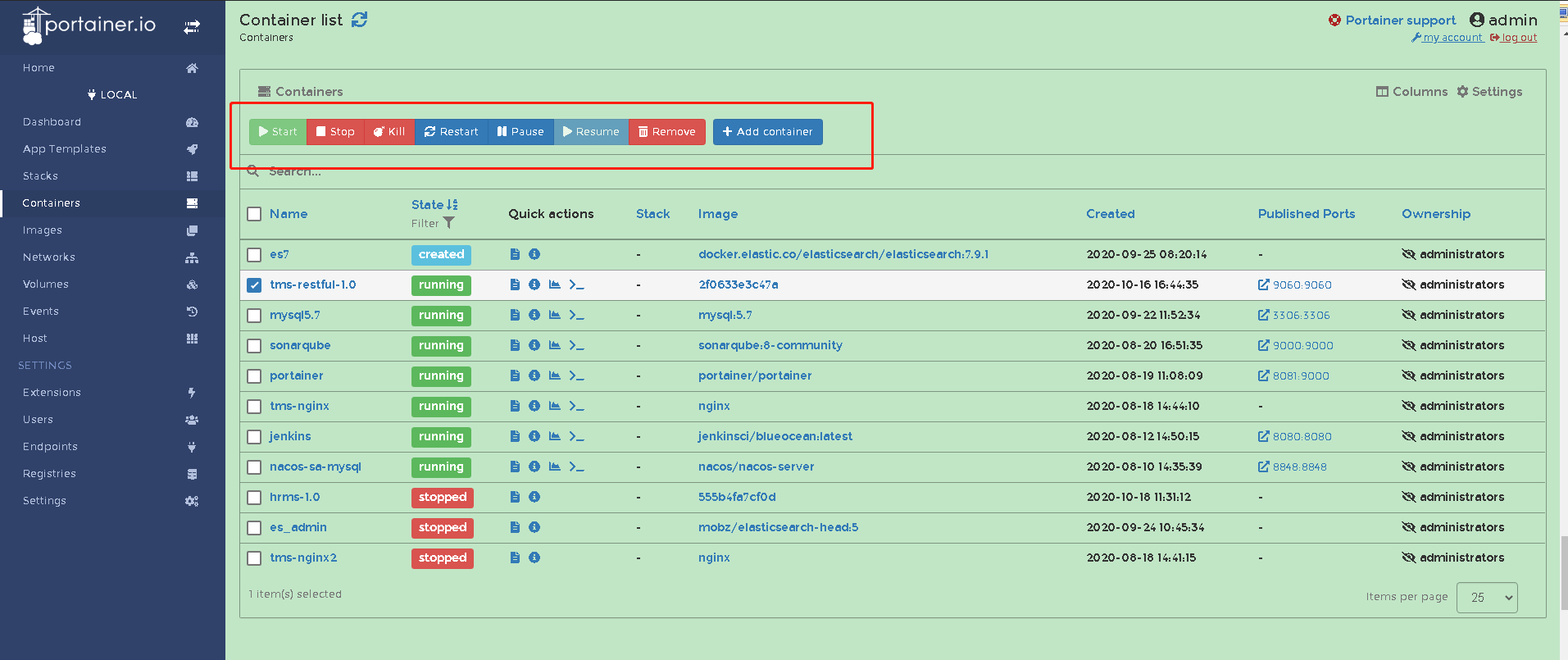Sort the table by State column

coord(434,205)
